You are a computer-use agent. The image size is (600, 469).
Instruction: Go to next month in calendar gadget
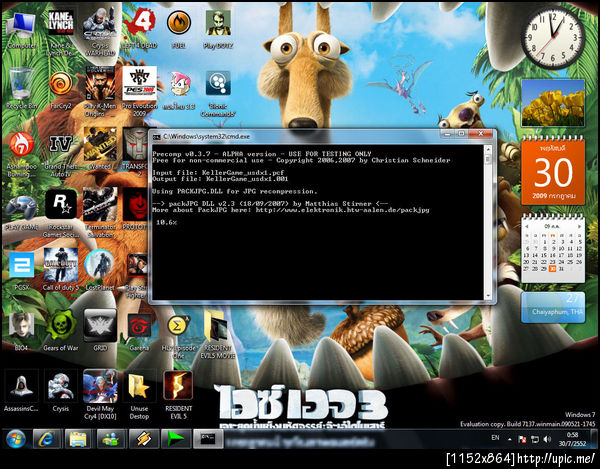pos(579,226)
